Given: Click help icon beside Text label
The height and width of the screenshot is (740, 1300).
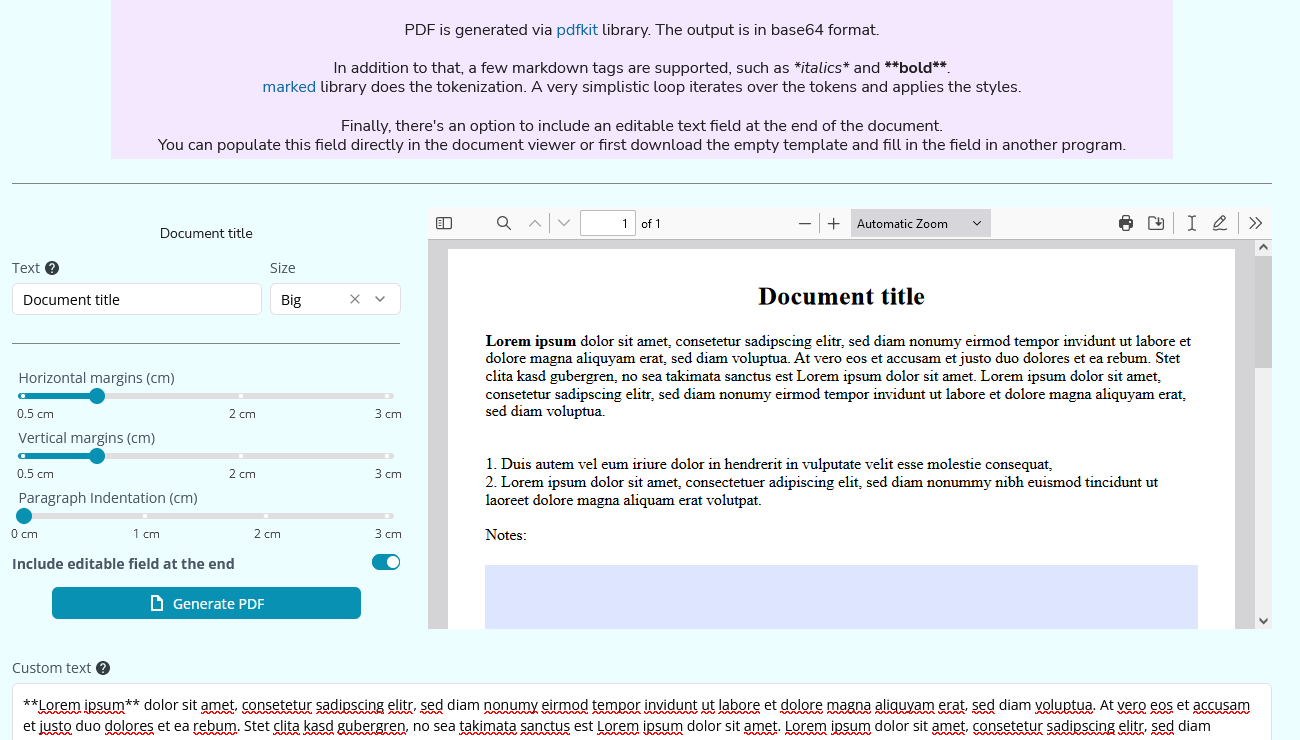Looking at the screenshot, I should coord(52,268).
